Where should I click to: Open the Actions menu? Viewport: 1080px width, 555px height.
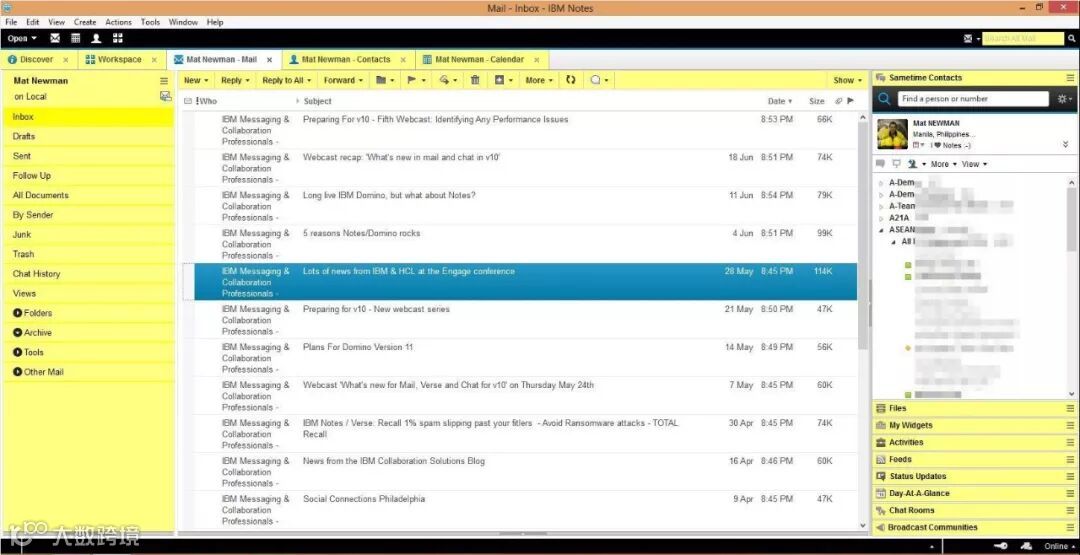pos(118,22)
